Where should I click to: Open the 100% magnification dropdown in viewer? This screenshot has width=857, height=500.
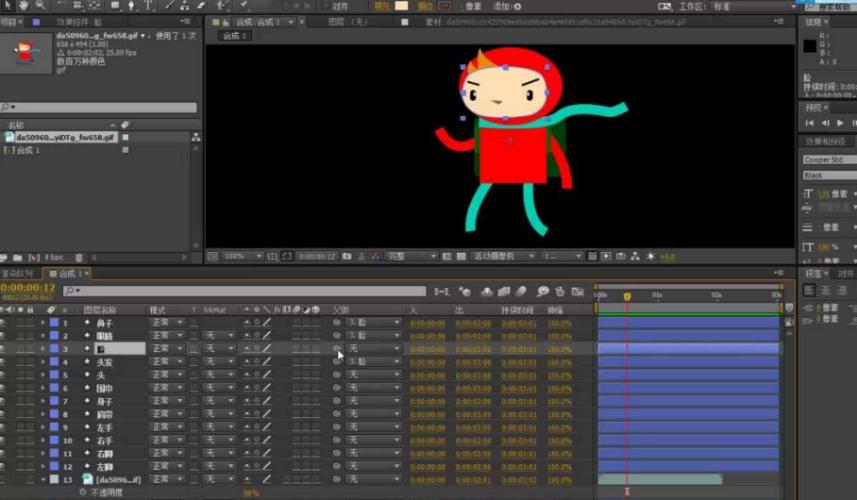tap(241, 256)
